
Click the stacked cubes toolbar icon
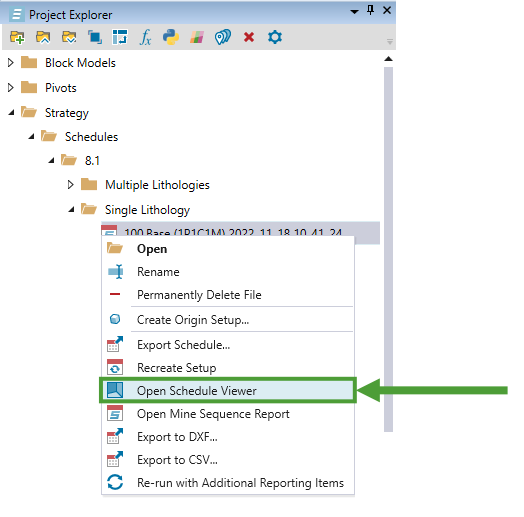[95, 37]
